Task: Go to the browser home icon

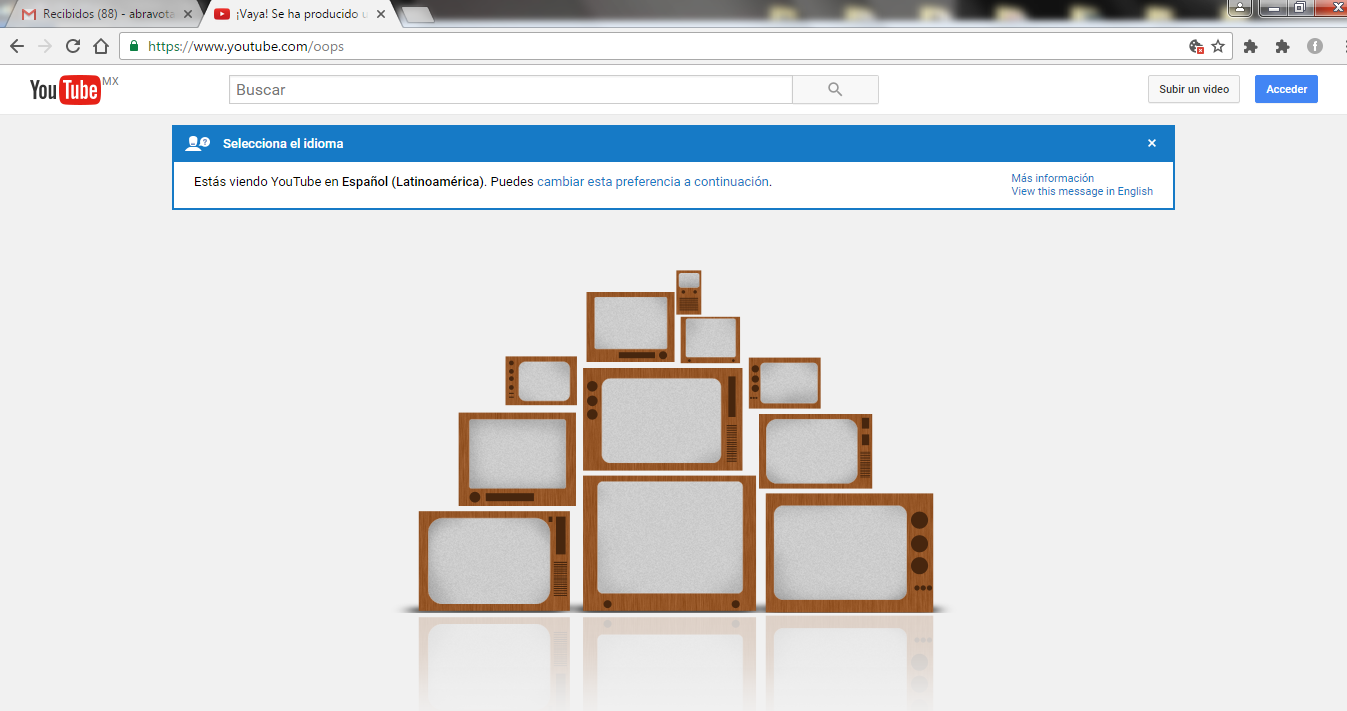Action: pos(101,46)
